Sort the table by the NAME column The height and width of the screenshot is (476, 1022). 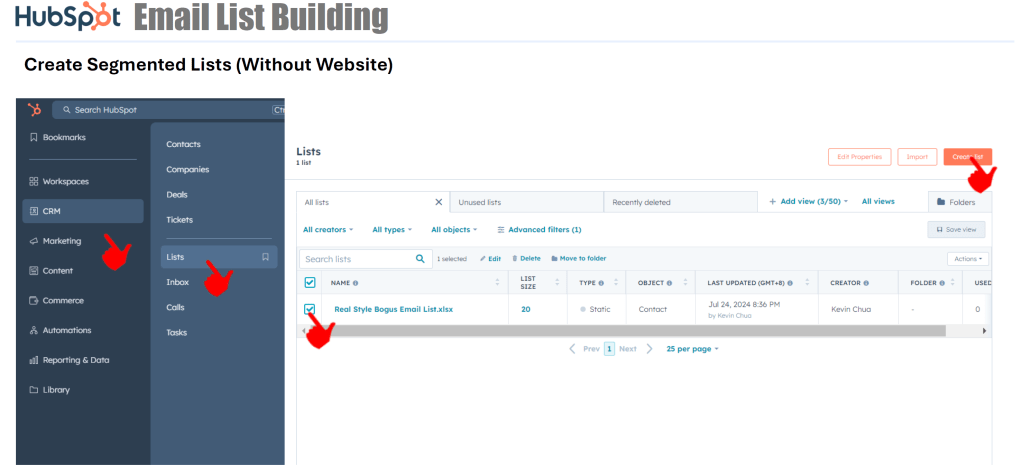point(497,283)
